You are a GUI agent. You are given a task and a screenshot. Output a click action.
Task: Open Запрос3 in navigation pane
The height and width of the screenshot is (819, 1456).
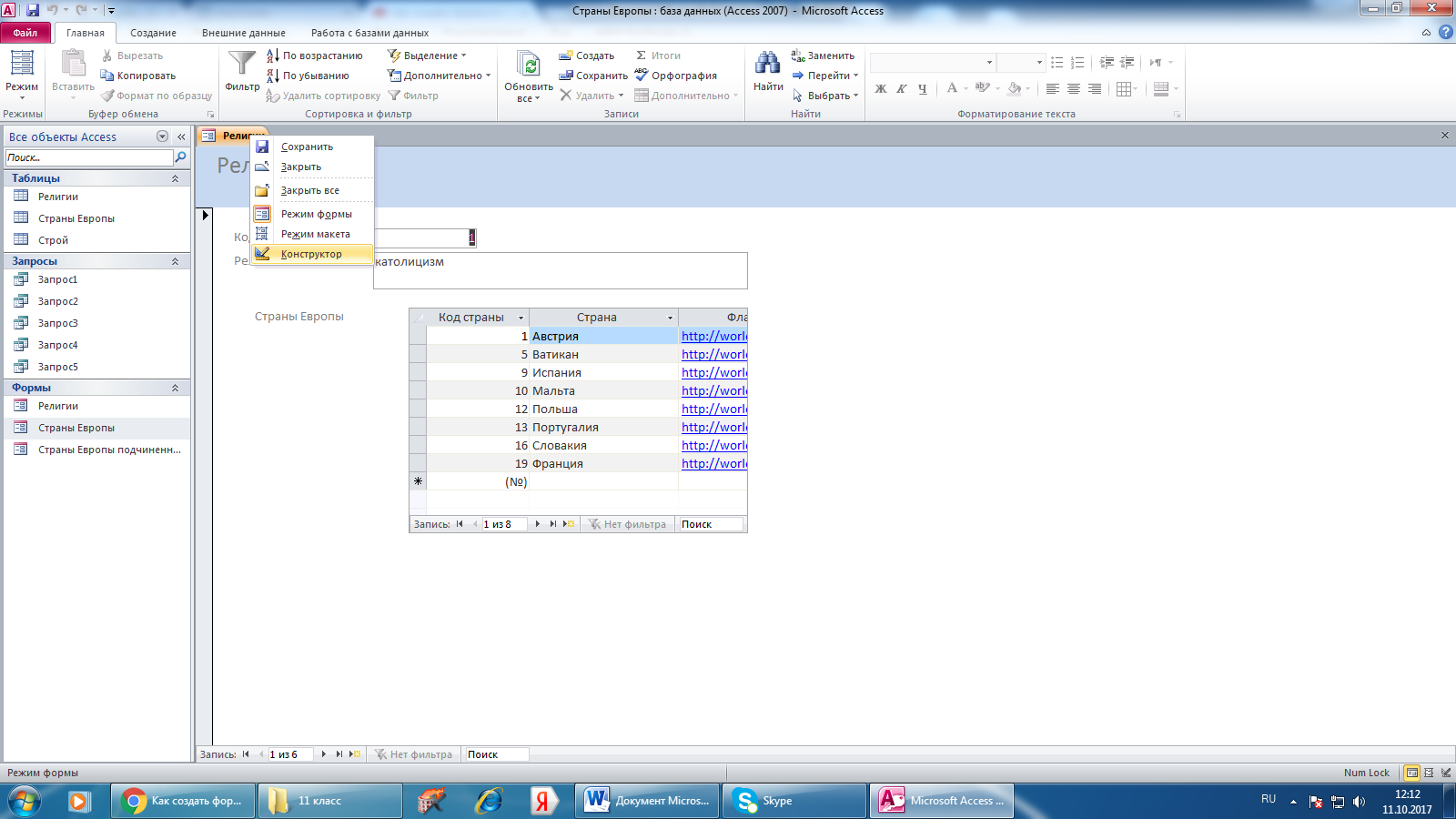point(58,323)
